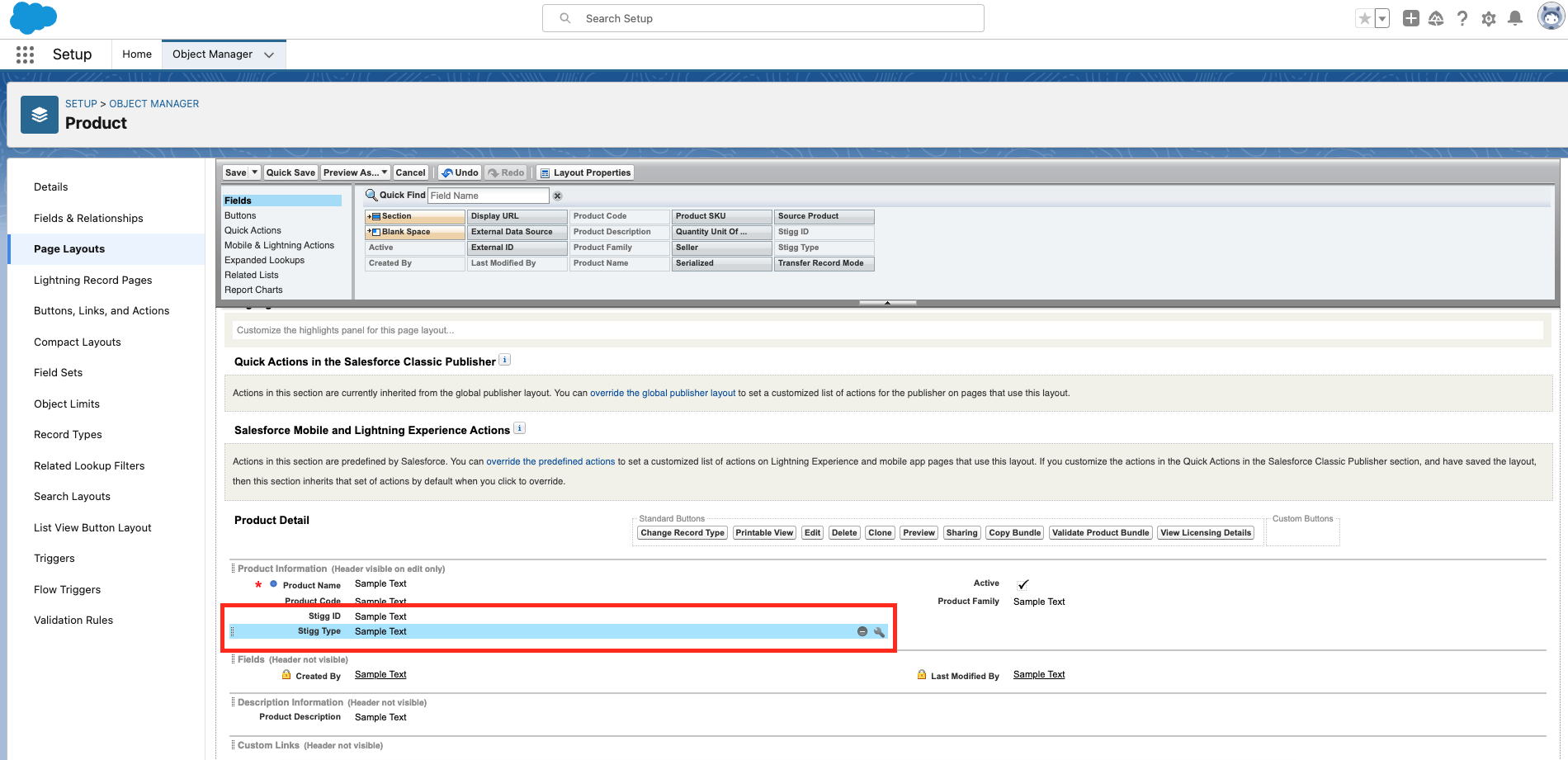
Task: Go to the Home tab
Action: [x=137, y=54]
